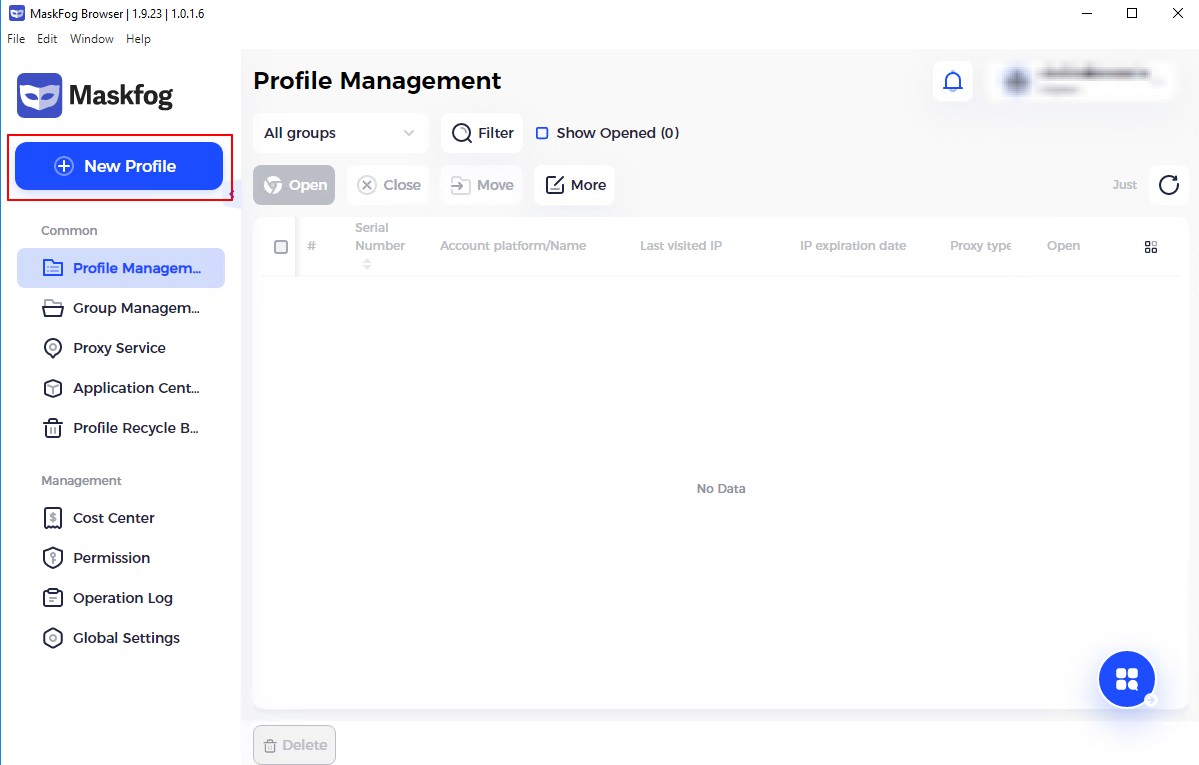This screenshot has width=1199, height=765.
Task: Open the column settings grid icon
Action: 1151,247
